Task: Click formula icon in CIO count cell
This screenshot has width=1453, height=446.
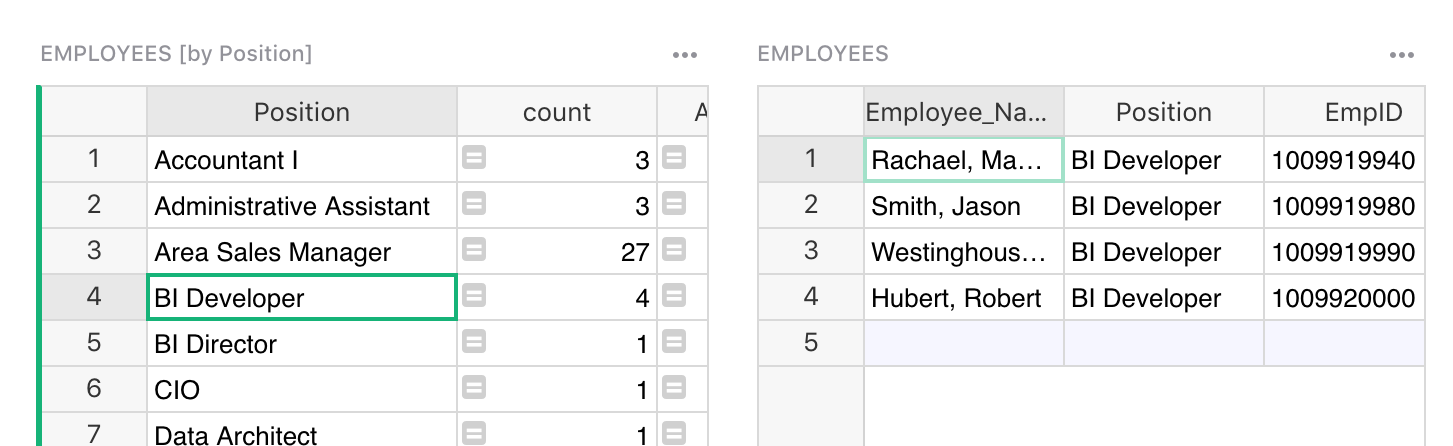Action: click(474, 387)
